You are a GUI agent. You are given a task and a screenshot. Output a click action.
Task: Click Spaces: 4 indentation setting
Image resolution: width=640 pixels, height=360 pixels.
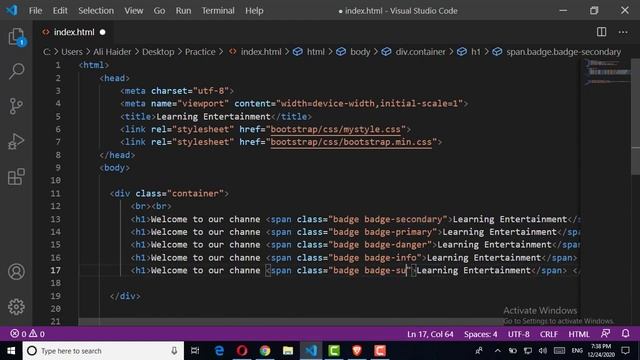(480, 334)
